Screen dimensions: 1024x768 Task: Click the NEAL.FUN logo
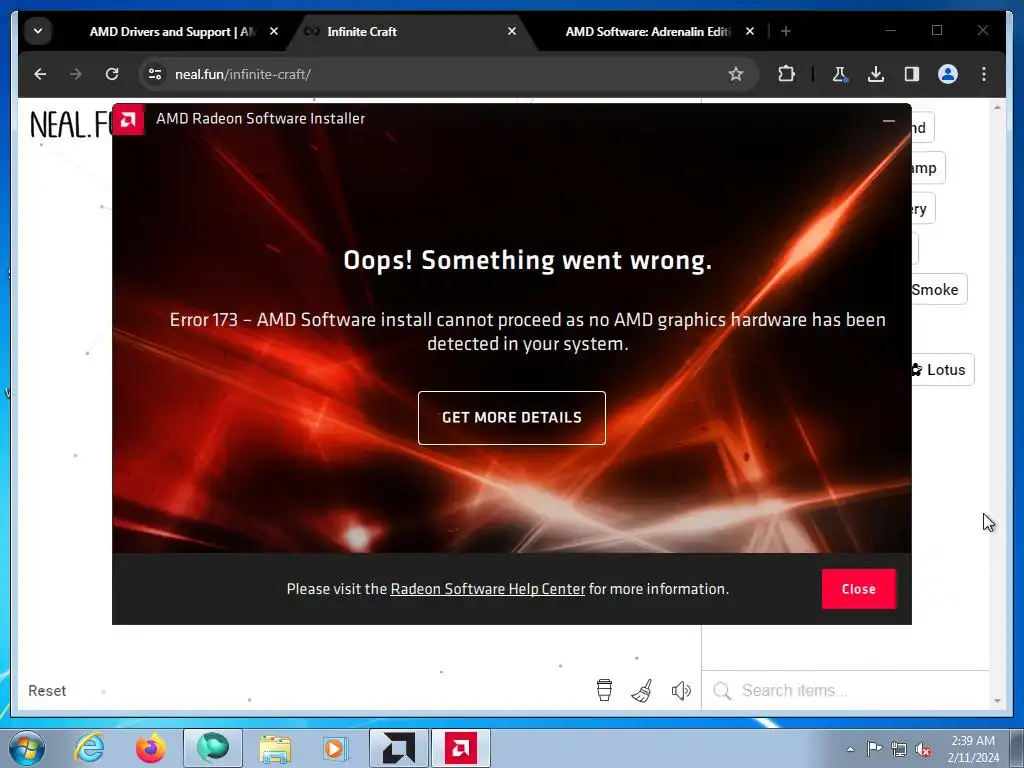(71, 124)
